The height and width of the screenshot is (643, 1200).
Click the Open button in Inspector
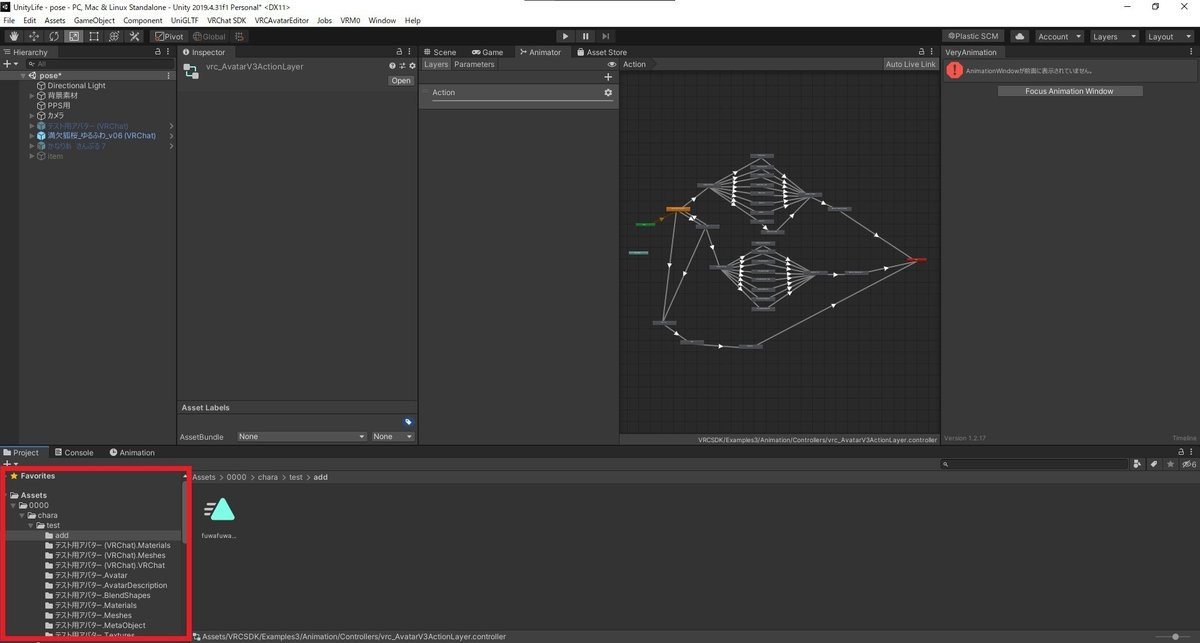[400, 81]
